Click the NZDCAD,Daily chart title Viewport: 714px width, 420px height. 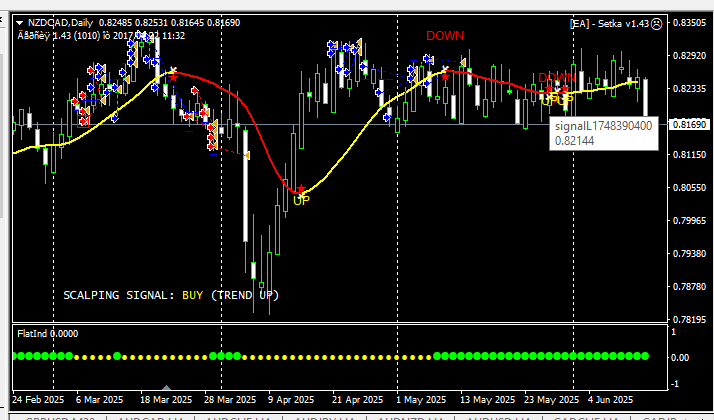pyautogui.click(x=60, y=23)
